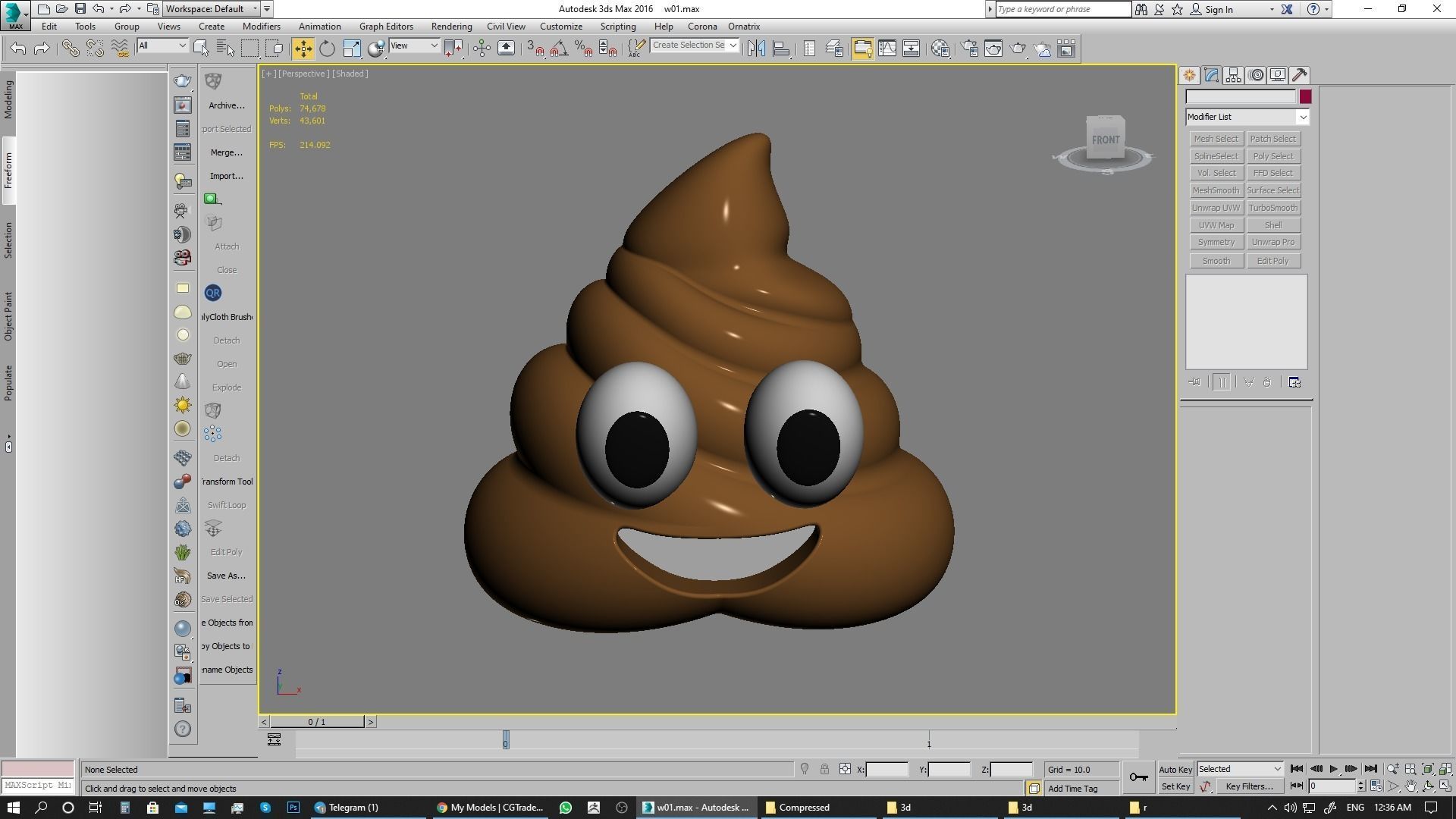Toggle Window/Crossing selection mode
Image resolution: width=1456 pixels, height=819 pixels.
(275, 49)
